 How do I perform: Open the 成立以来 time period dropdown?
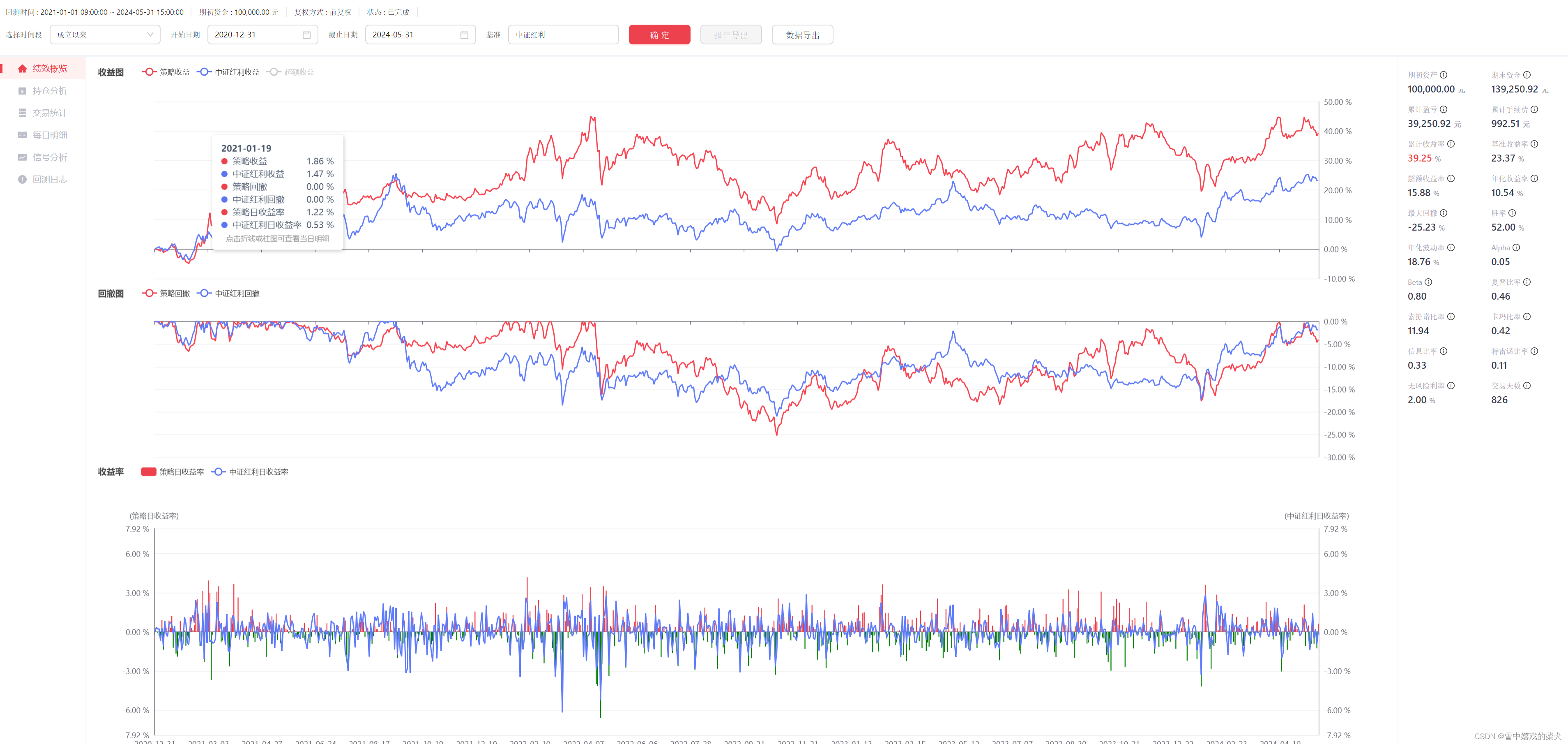[105, 35]
